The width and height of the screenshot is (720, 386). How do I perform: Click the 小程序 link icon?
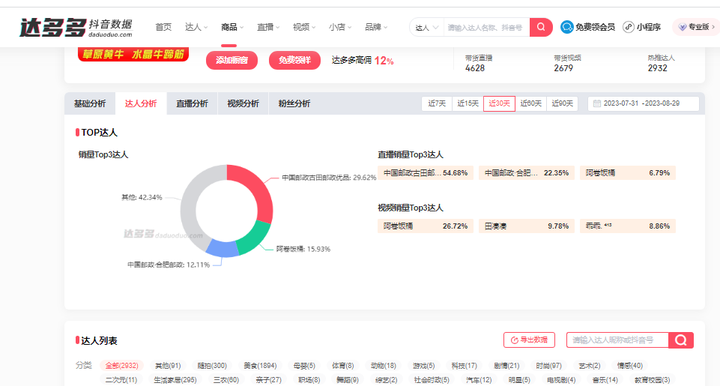tap(628, 27)
